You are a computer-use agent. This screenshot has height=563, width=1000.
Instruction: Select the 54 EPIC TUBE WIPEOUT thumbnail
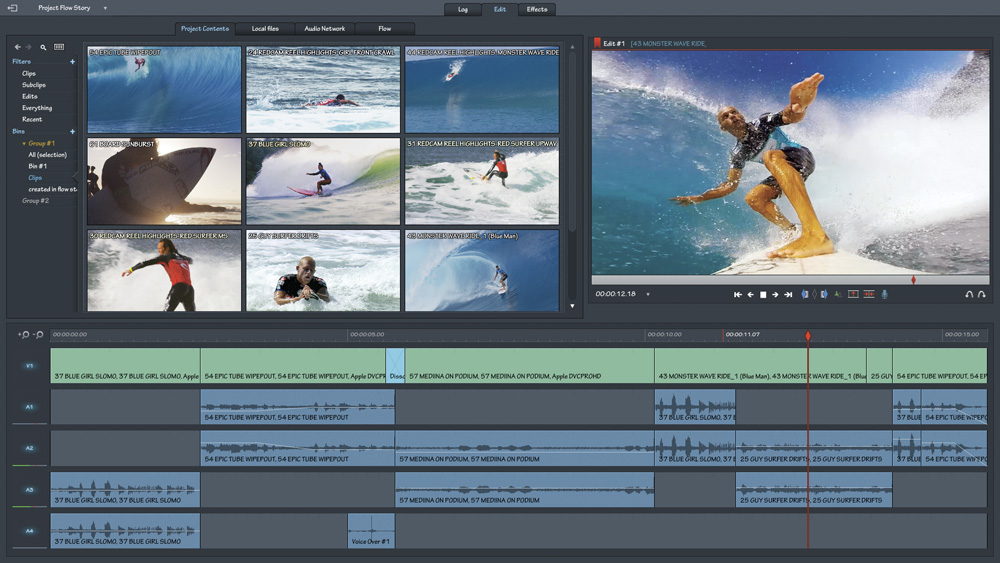point(165,89)
